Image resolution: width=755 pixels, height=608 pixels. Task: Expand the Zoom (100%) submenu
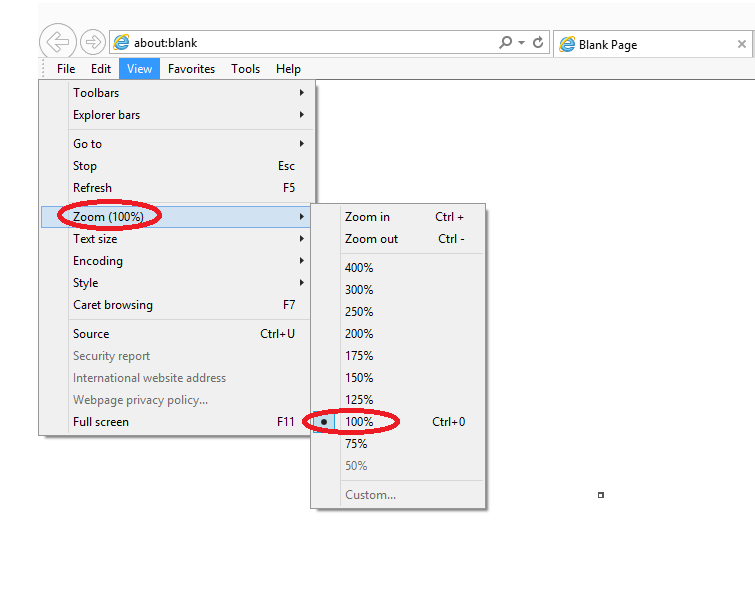click(x=176, y=217)
